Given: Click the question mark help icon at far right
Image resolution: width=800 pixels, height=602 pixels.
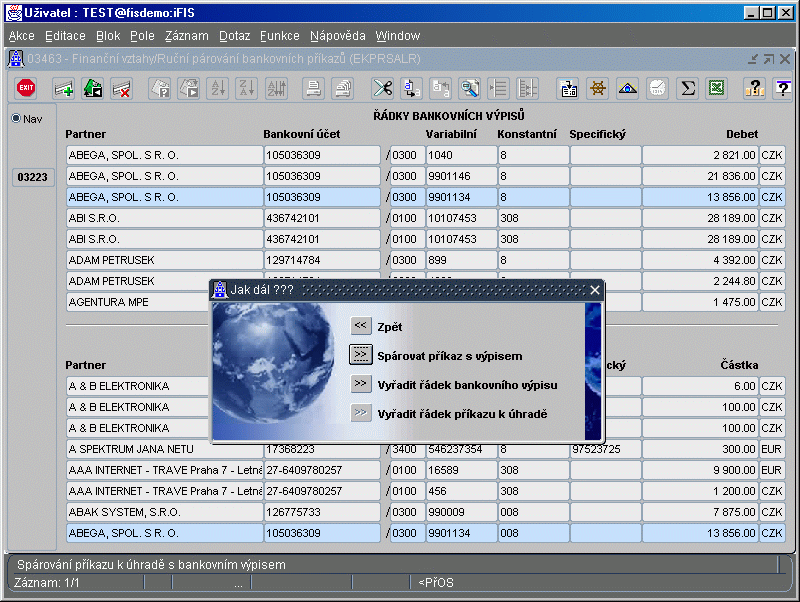Looking at the screenshot, I should point(782,88).
